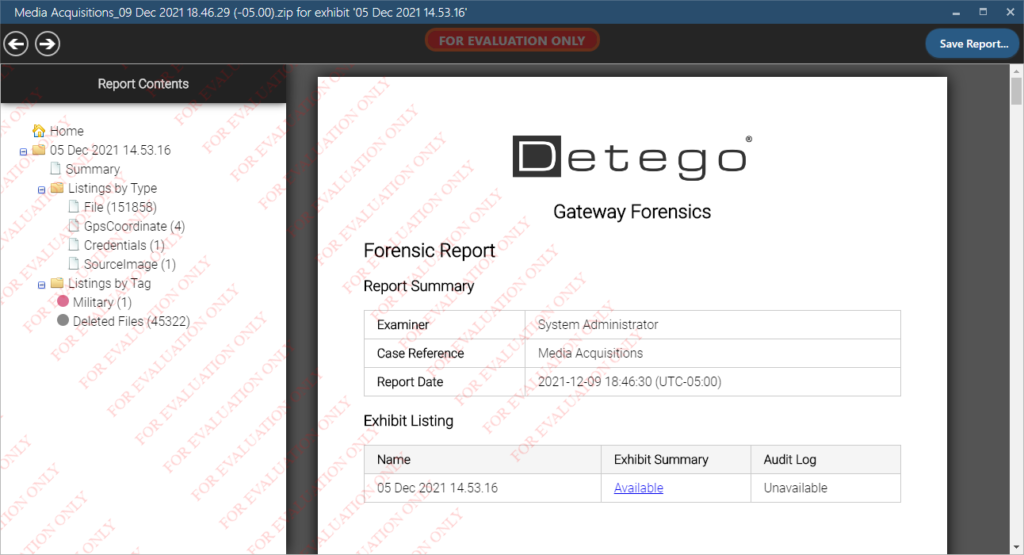This screenshot has width=1024, height=555.
Task: Open the File (151858) listing
Action: (120, 207)
